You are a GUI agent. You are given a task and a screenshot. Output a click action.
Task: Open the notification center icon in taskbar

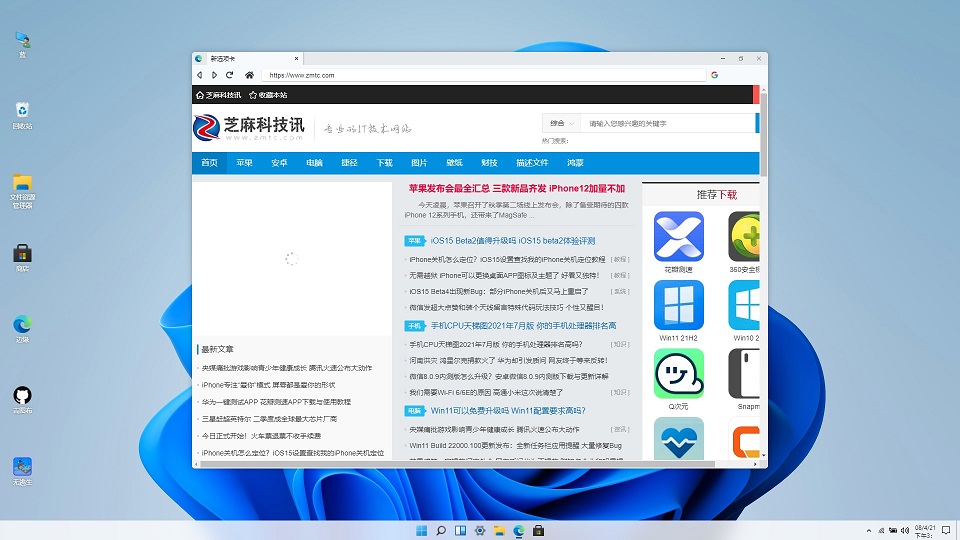(947, 530)
